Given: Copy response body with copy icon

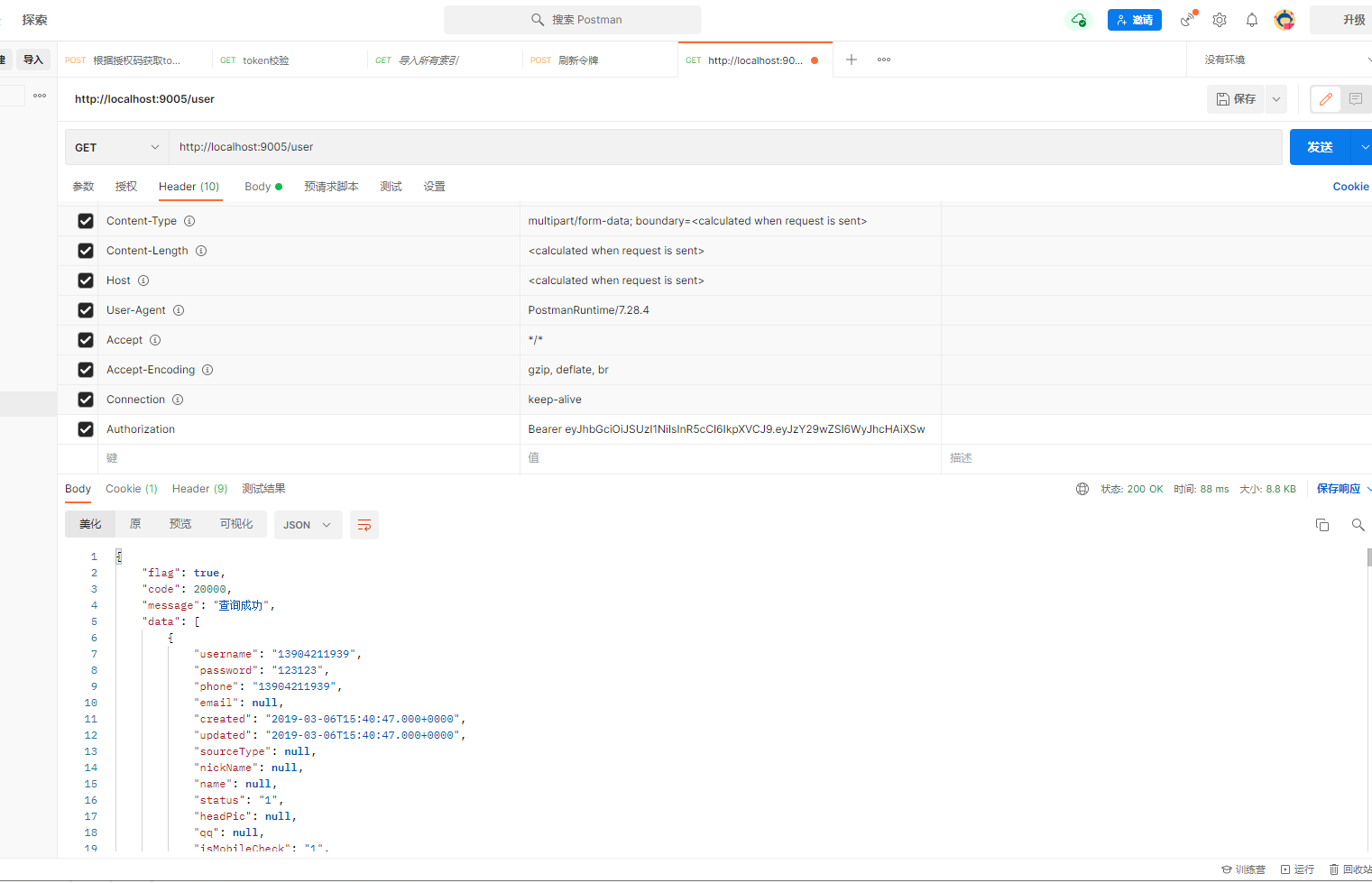Looking at the screenshot, I should [1322, 525].
